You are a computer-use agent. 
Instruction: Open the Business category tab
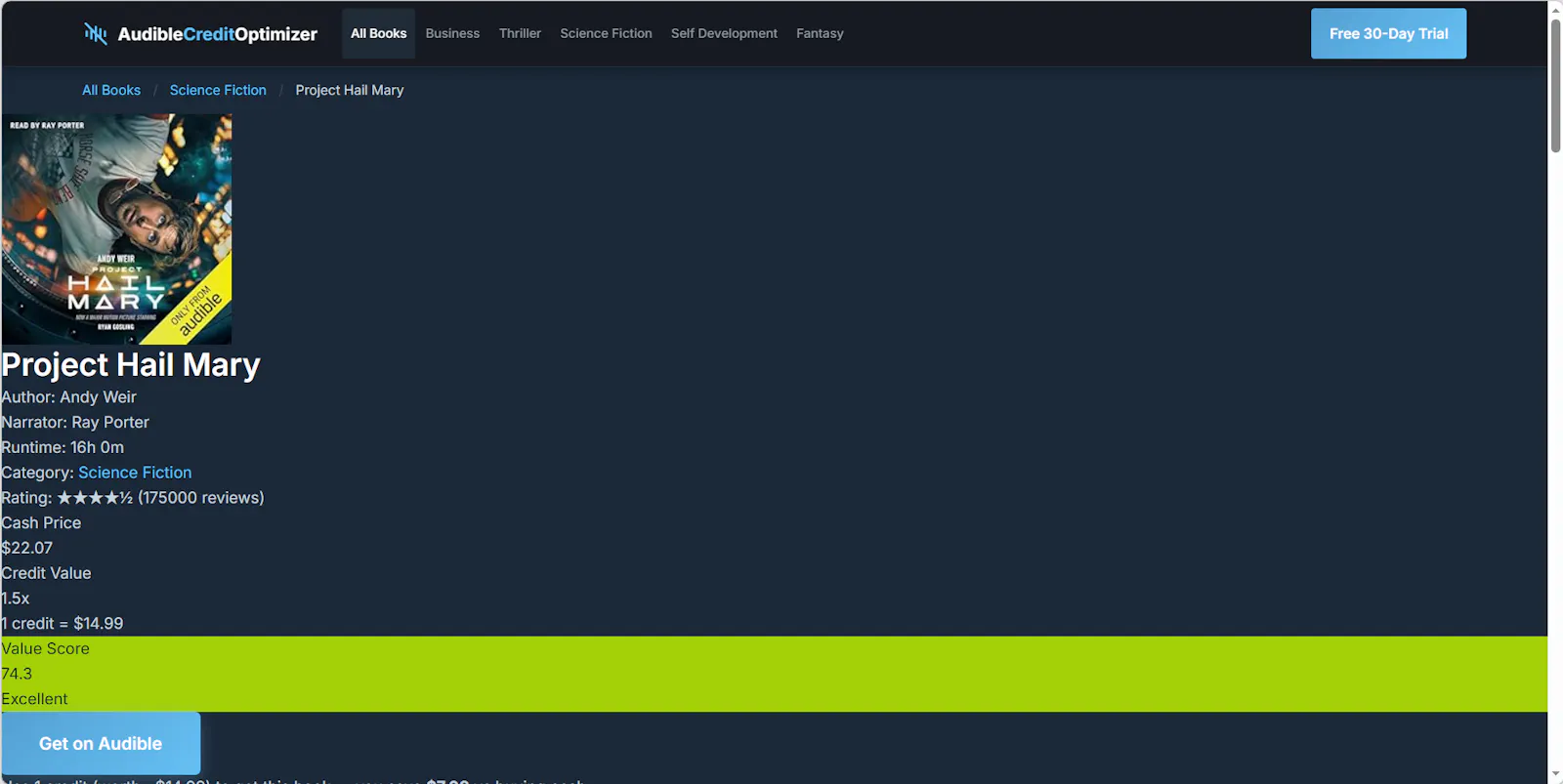click(452, 33)
